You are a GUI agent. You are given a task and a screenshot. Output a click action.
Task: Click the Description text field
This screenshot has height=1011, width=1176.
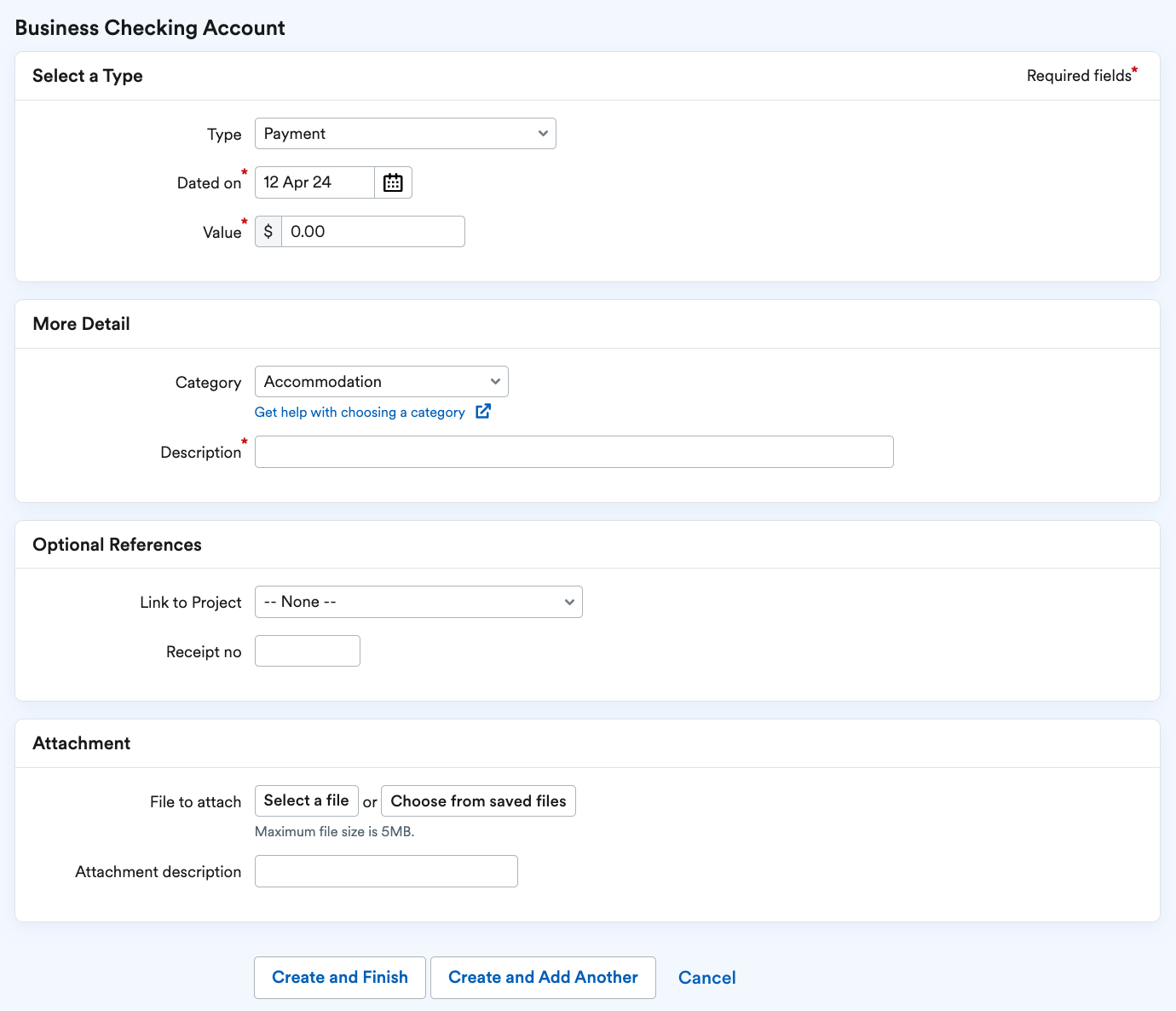pyautogui.click(x=574, y=452)
